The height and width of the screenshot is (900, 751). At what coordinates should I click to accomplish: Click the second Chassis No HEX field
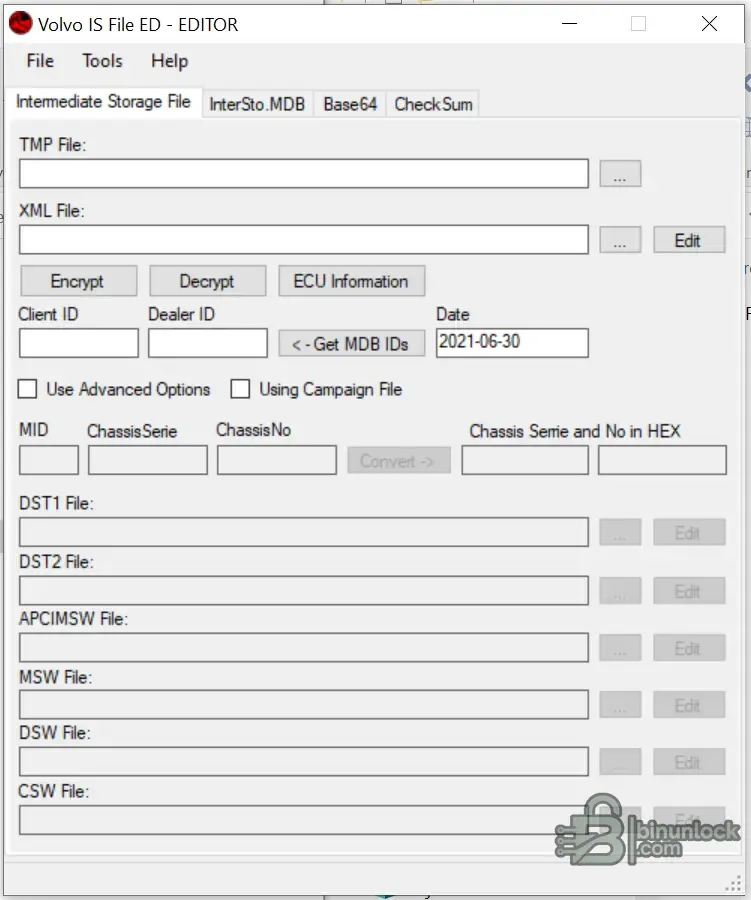coord(662,460)
